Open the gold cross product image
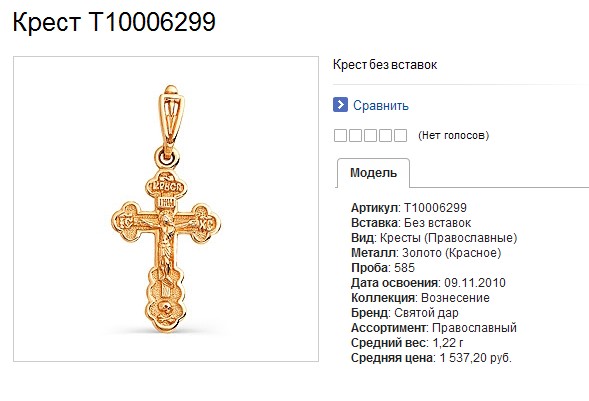Screen dimensions: 589x401 click(x=166, y=209)
